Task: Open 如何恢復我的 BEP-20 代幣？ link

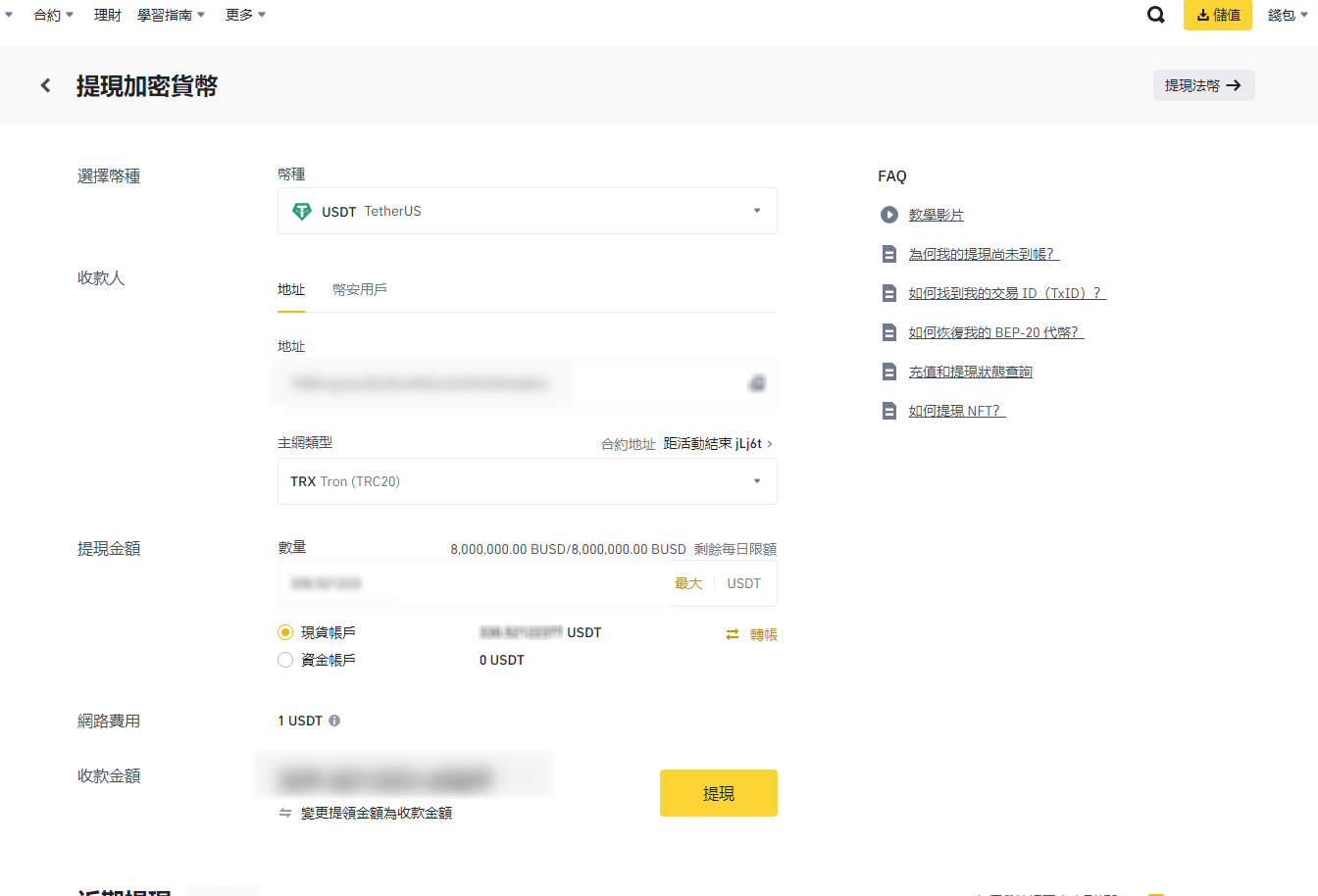Action: click(x=996, y=332)
